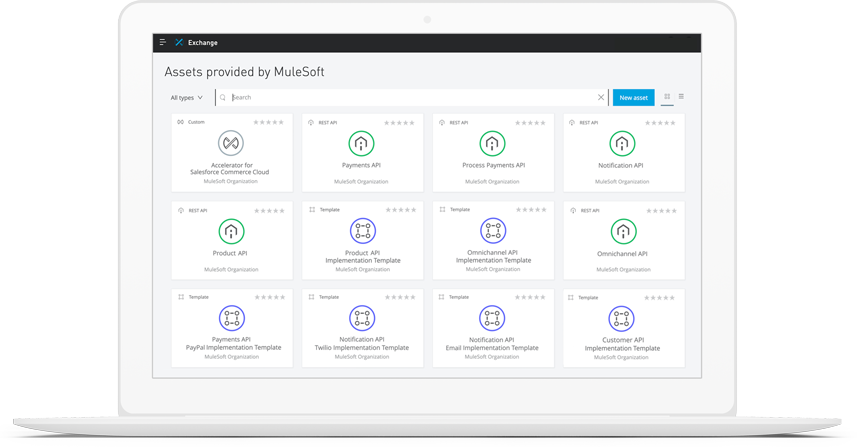Click REST API type icon on Product API card
The height and width of the screenshot is (447, 857).
pyautogui.click(x=181, y=210)
